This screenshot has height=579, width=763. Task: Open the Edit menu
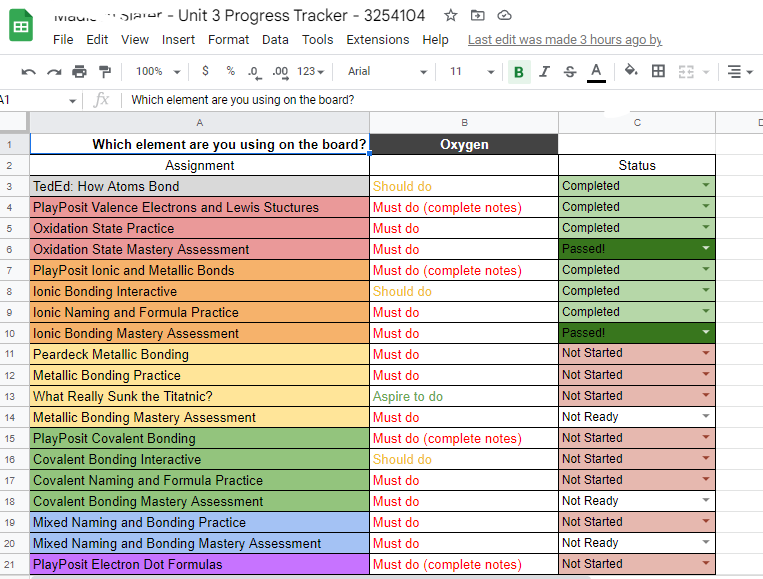click(97, 40)
